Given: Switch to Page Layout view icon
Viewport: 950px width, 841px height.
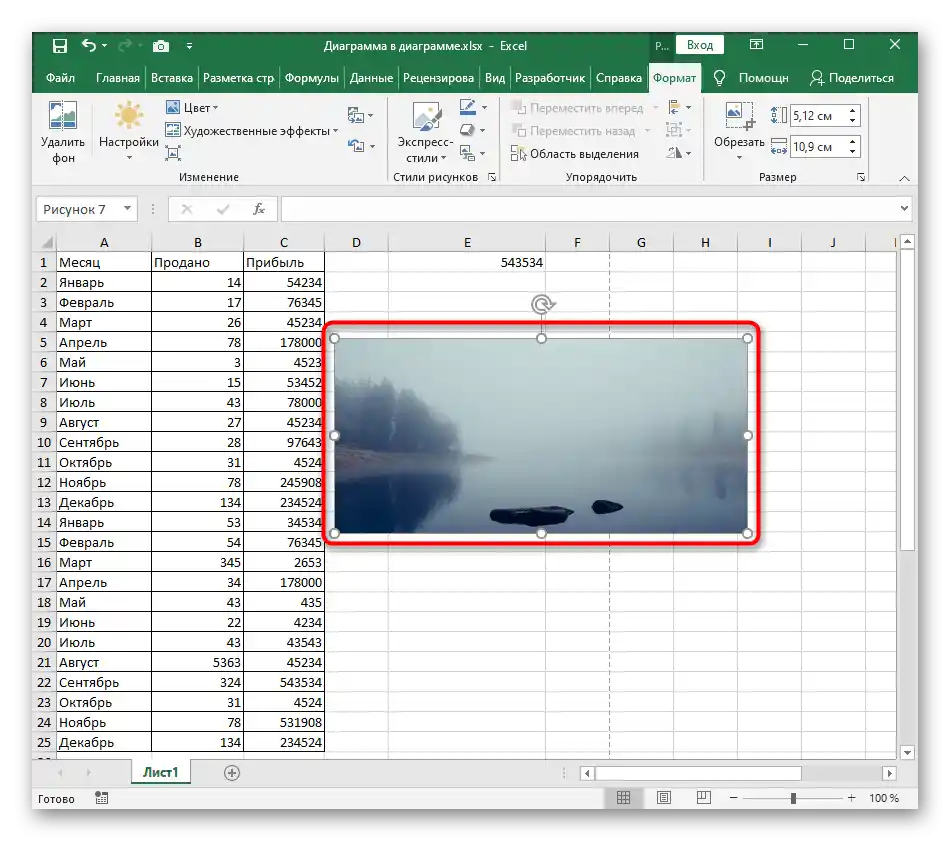Looking at the screenshot, I should coord(664,797).
